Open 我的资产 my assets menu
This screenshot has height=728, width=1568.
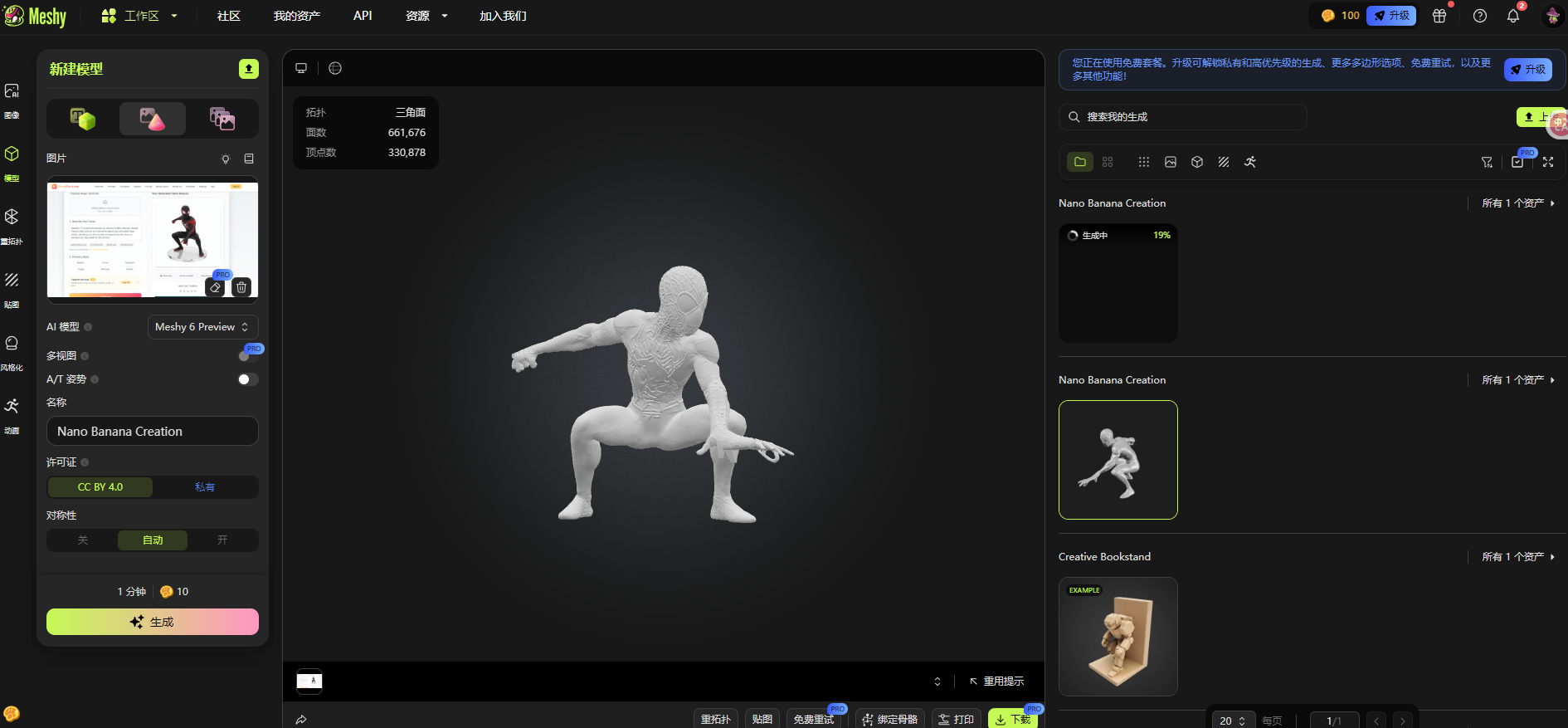click(297, 16)
